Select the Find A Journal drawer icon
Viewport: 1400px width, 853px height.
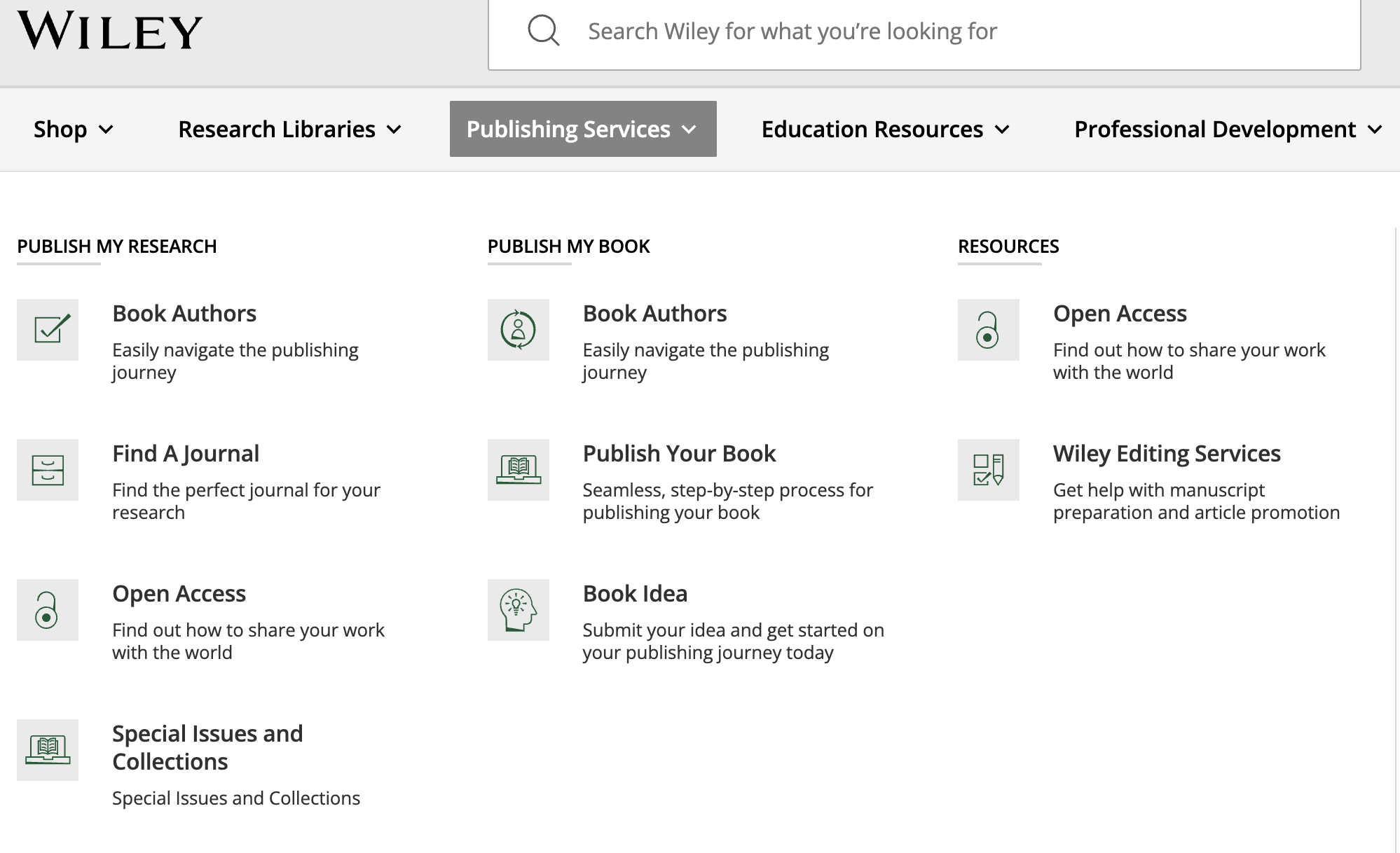point(47,470)
